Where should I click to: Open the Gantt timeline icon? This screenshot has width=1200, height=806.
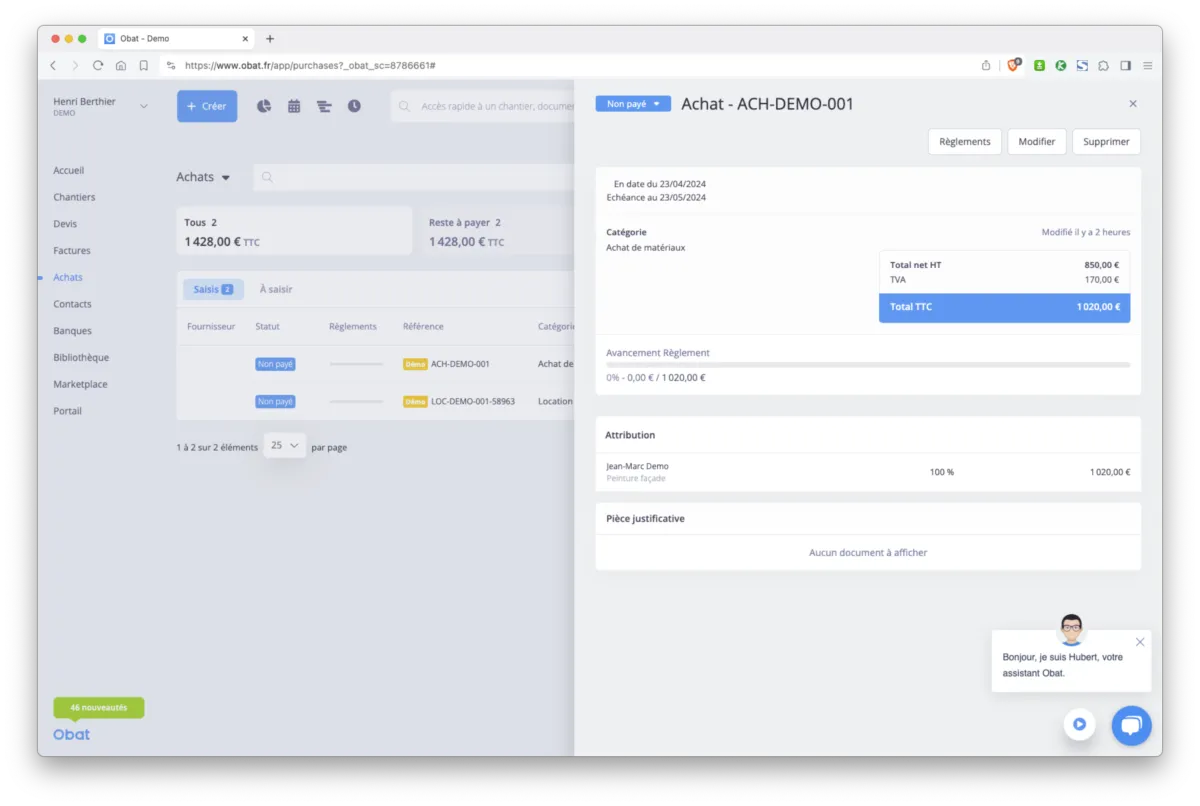click(324, 106)
